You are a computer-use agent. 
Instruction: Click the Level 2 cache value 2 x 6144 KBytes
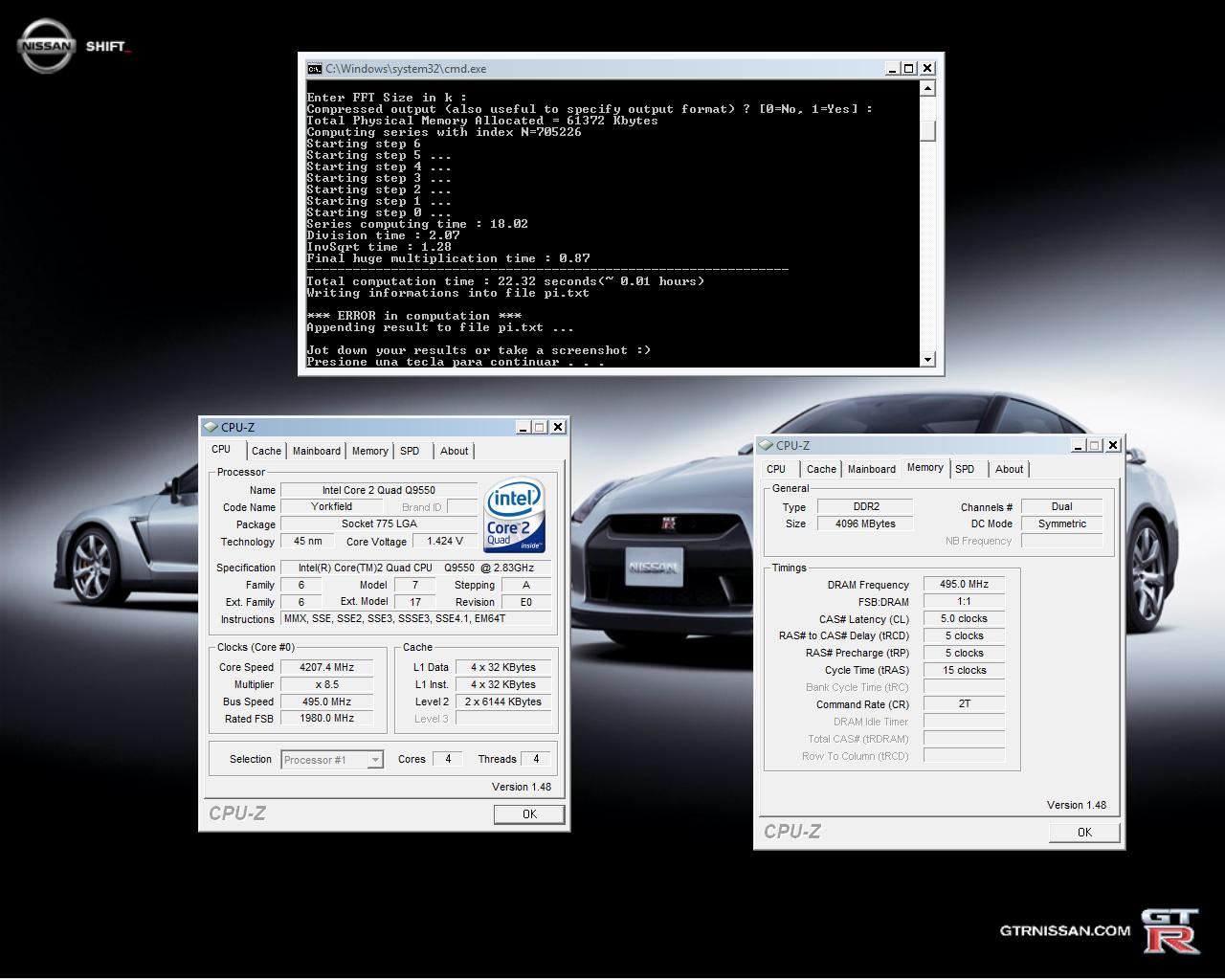tap(503, 702)
